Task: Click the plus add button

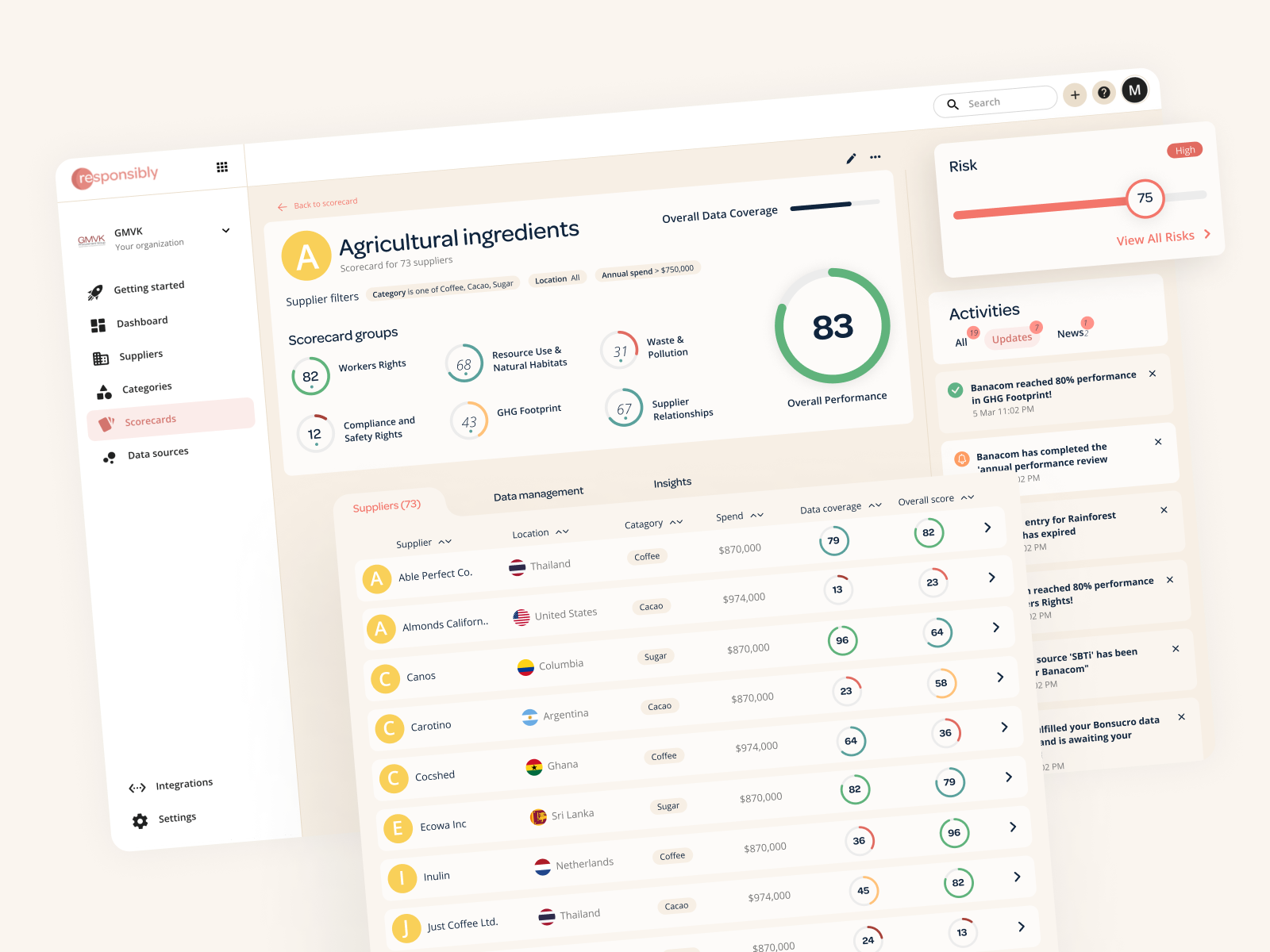Action: pyautogui.click(x=1075, y=95)
